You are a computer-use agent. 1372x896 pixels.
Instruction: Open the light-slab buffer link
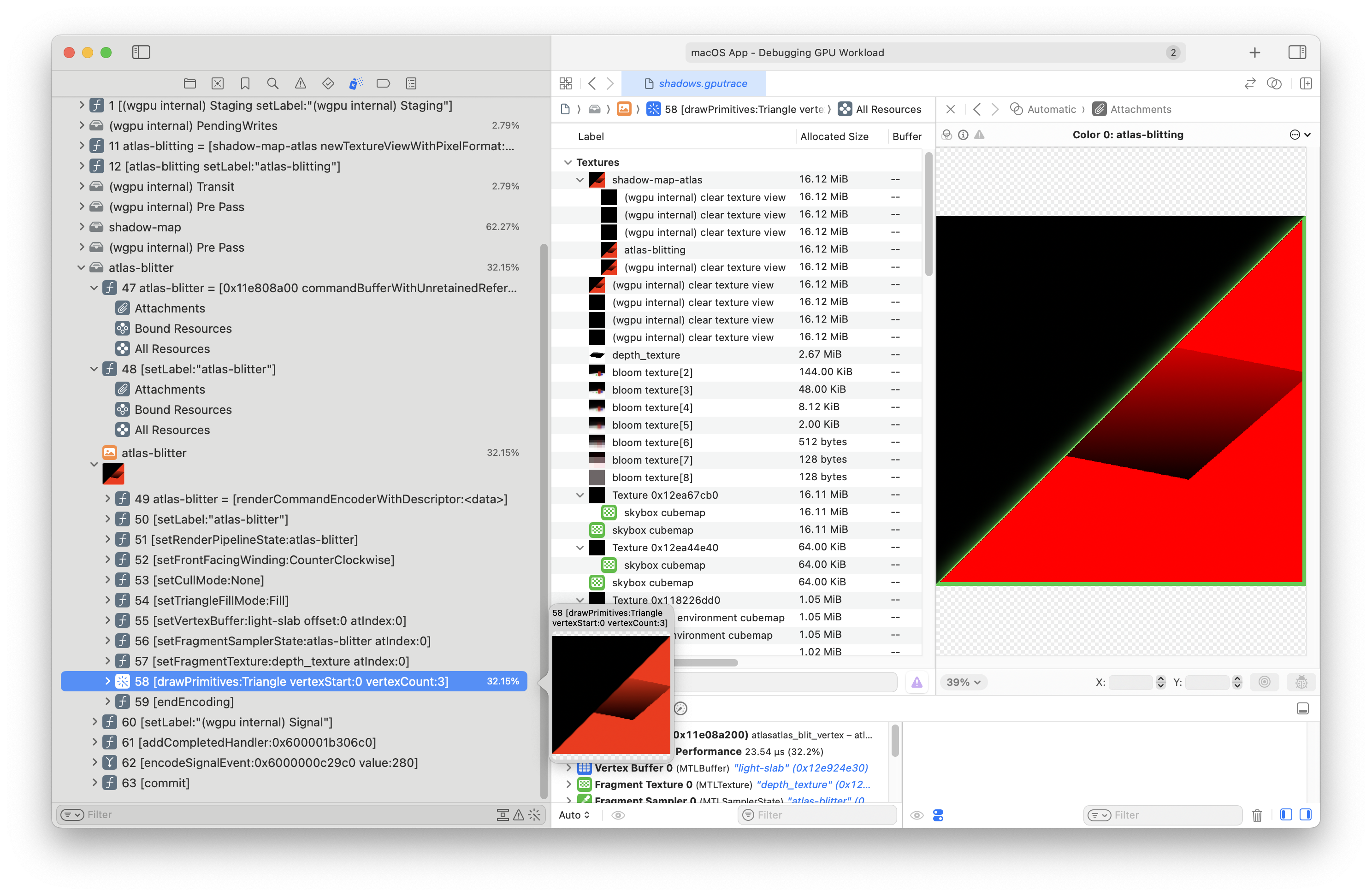tap(801, 768)
